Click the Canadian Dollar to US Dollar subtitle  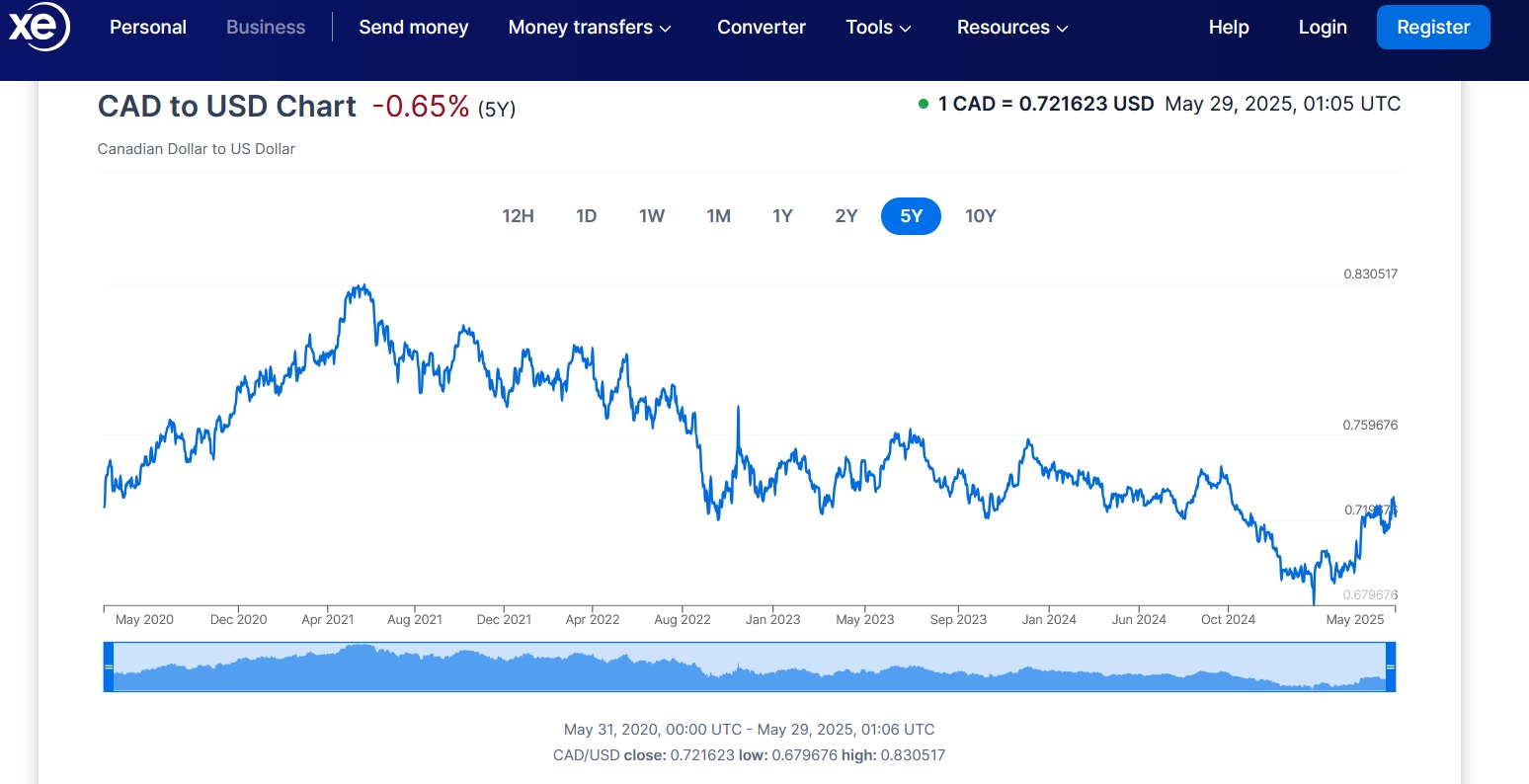tap(197, 149)
